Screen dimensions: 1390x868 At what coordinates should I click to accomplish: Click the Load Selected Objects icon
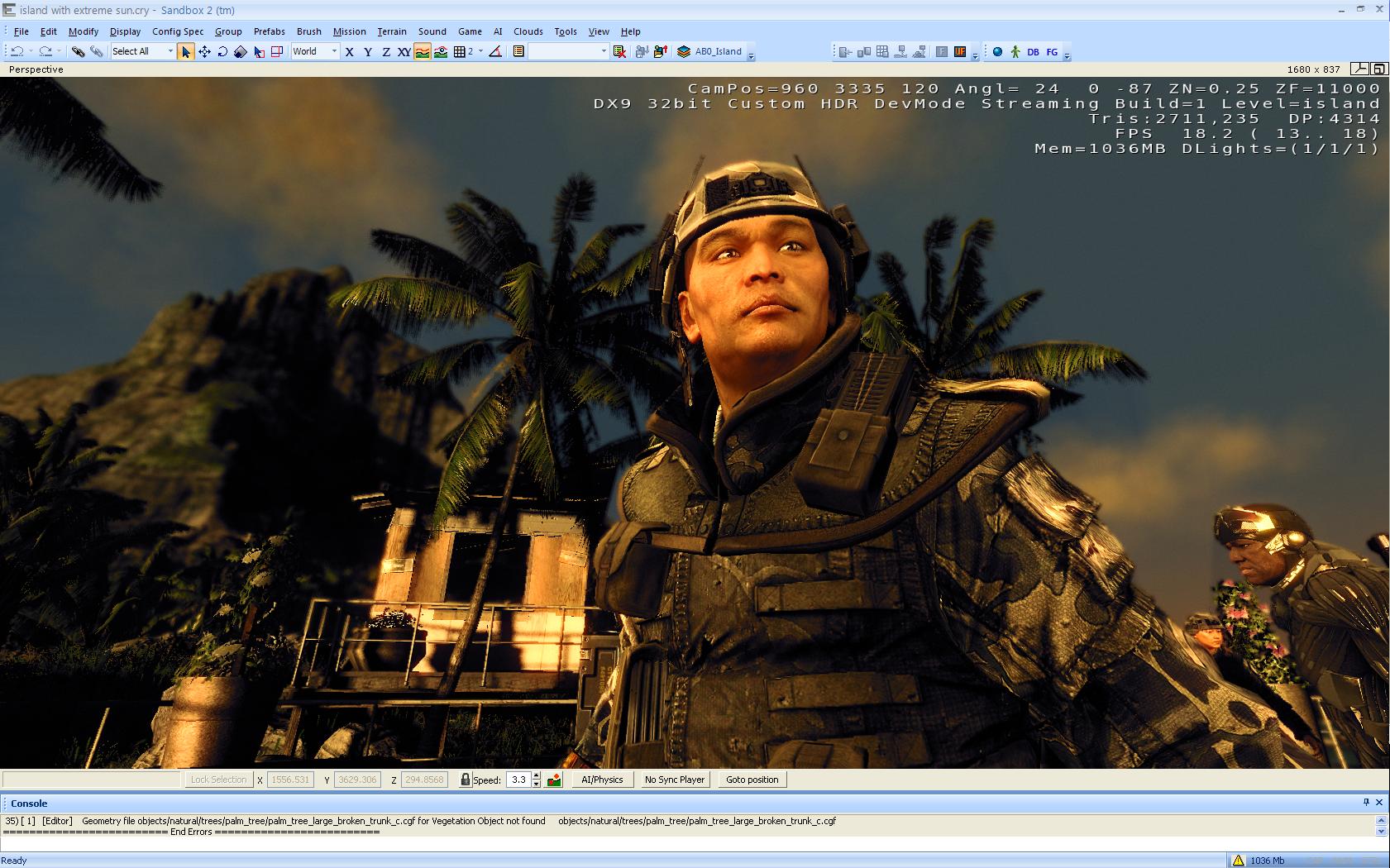[x=660, y=51]
